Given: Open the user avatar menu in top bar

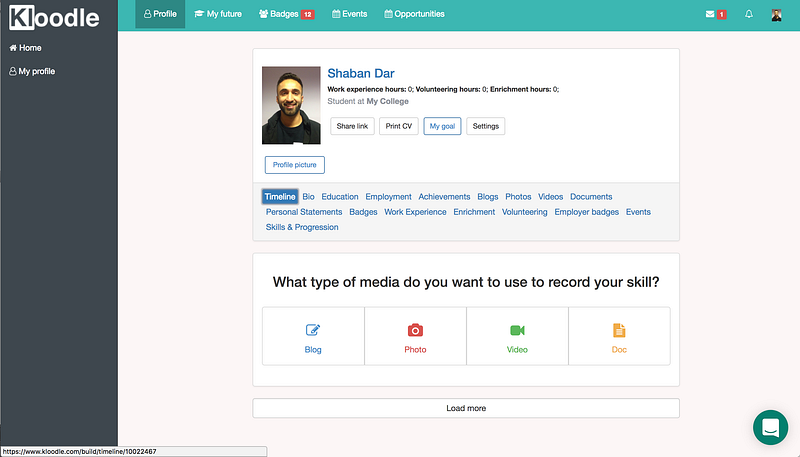Looking at the screenshot, I should coord(776,15).
